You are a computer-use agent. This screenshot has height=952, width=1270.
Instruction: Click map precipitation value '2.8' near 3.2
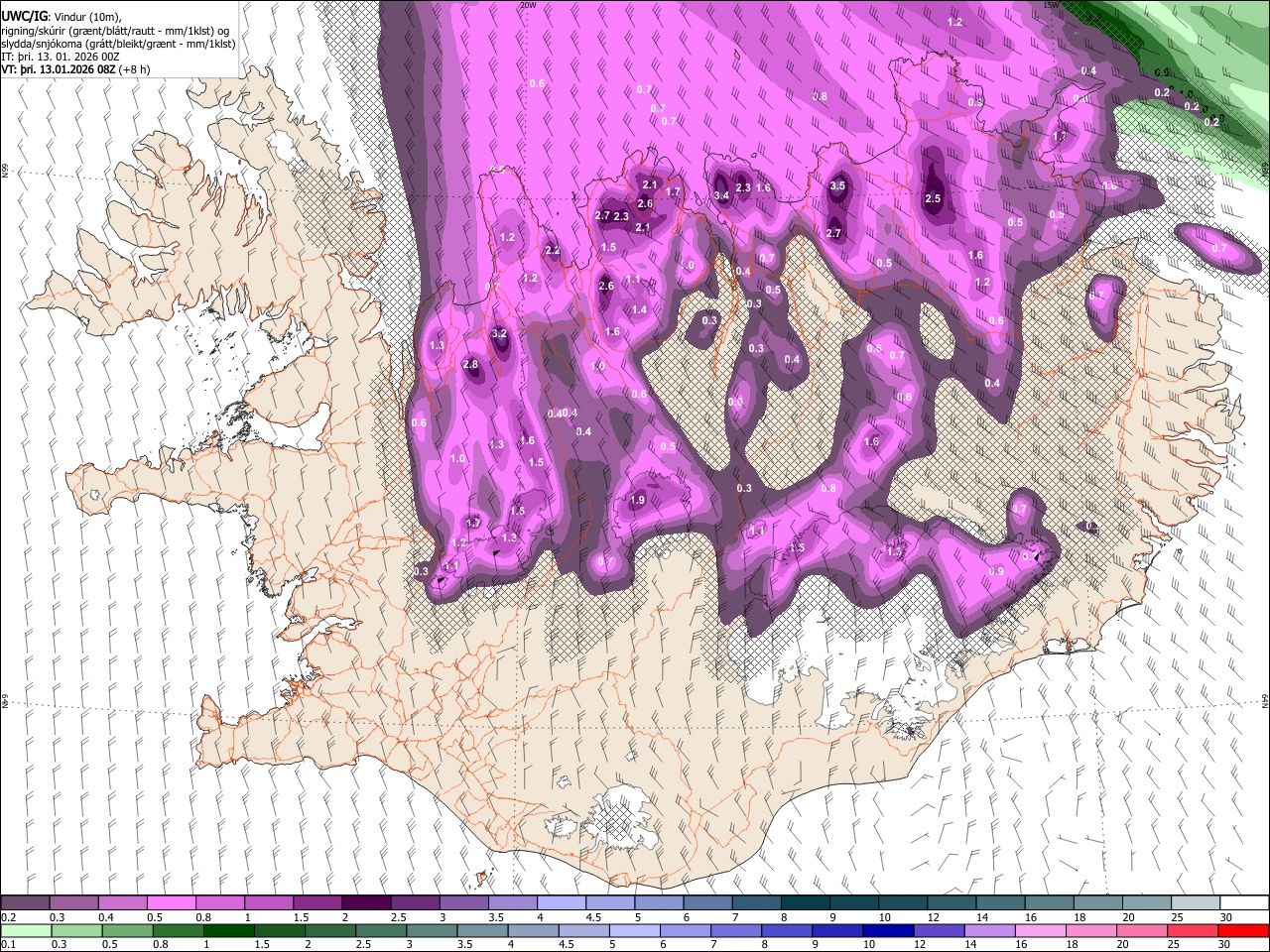tap(470, 365)
